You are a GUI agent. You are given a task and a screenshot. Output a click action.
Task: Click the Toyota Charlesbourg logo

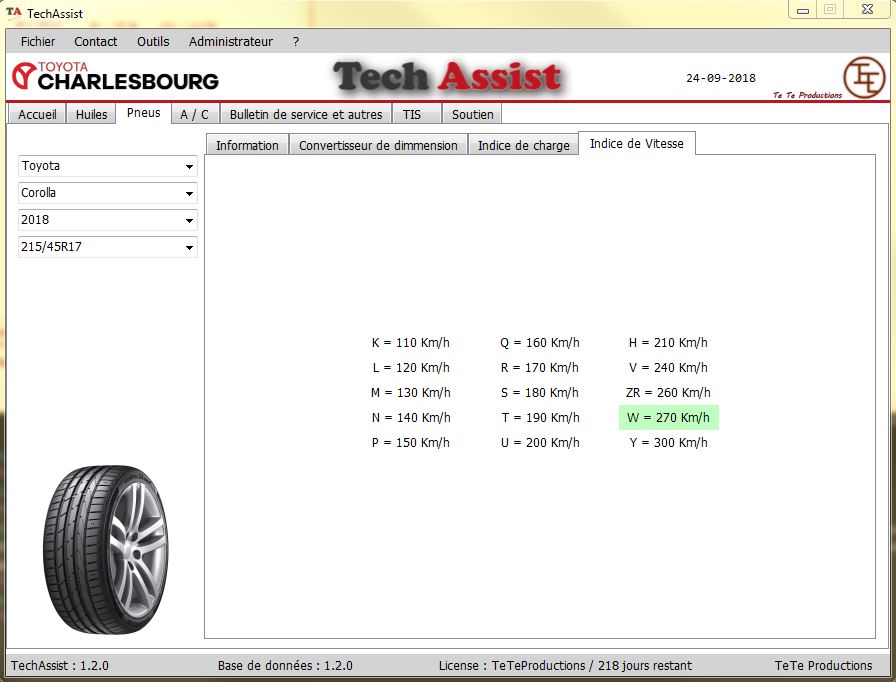coord(115,76)
